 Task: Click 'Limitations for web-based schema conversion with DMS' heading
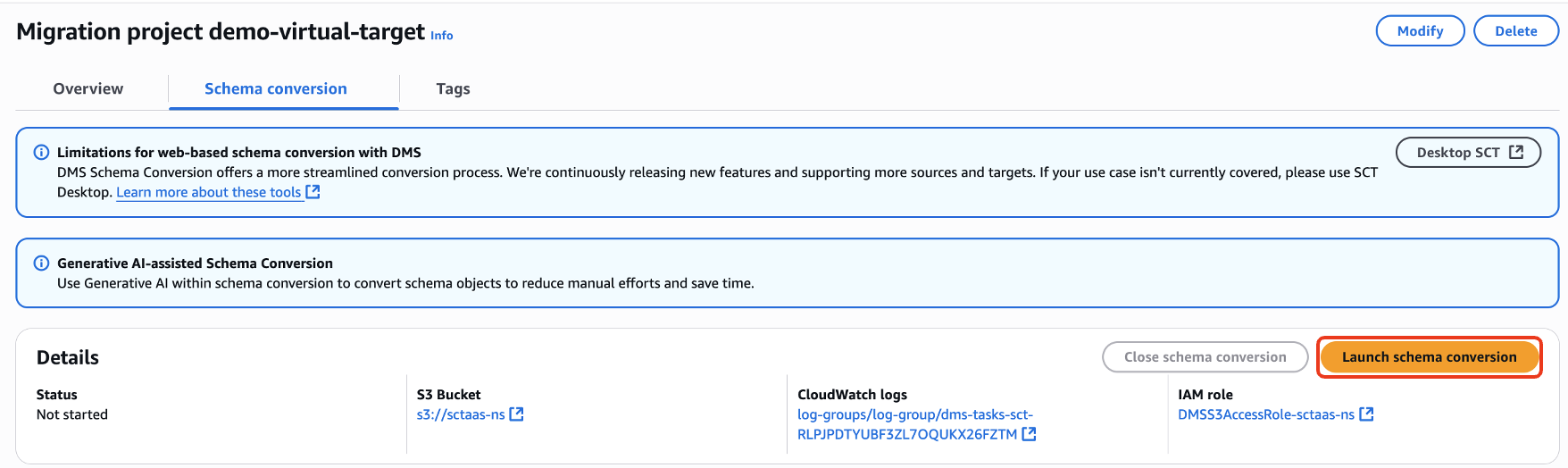point(239,152)
